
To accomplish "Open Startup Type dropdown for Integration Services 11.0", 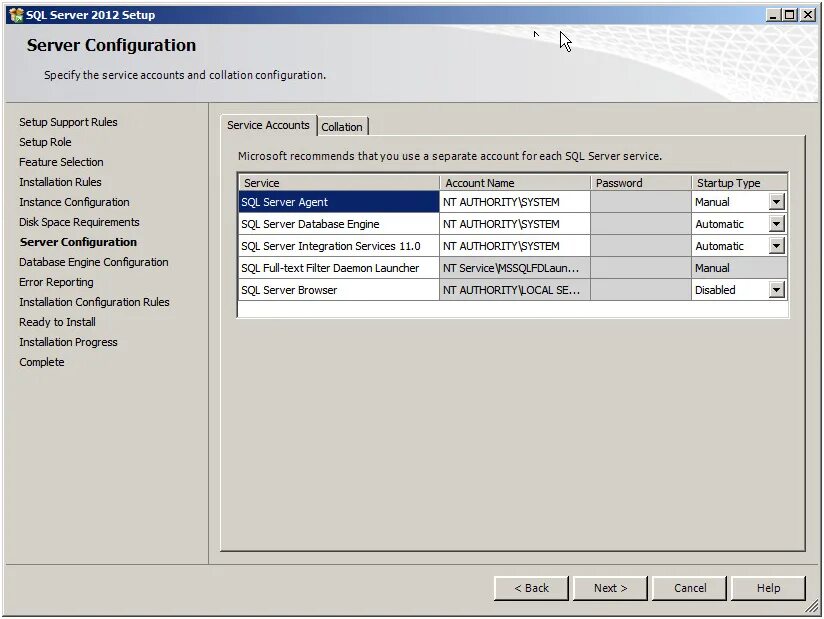I will [776, 246].
